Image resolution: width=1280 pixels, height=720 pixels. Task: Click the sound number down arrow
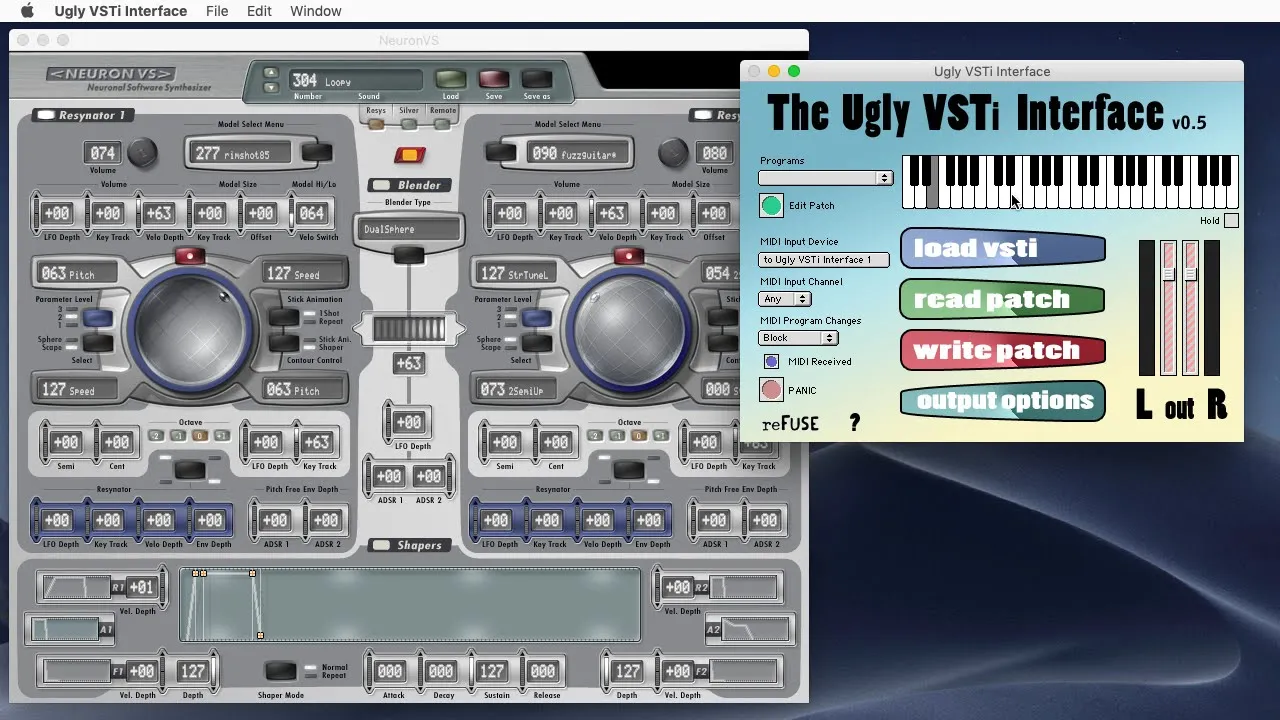[x=270, y=87]
